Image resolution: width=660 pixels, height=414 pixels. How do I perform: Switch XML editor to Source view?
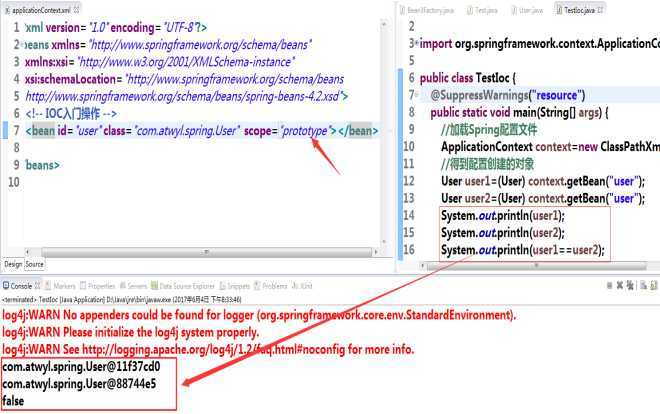point(35,264)
